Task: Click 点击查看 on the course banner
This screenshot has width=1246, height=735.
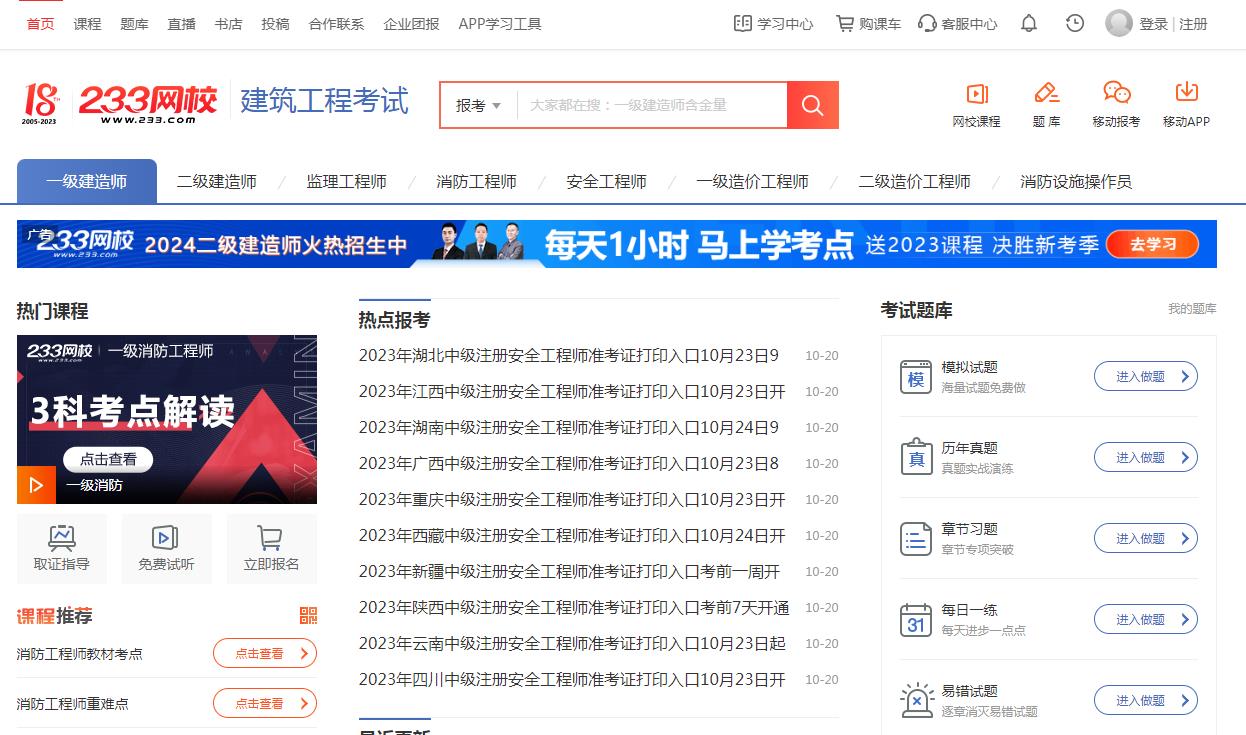Action: coord(108,459)
